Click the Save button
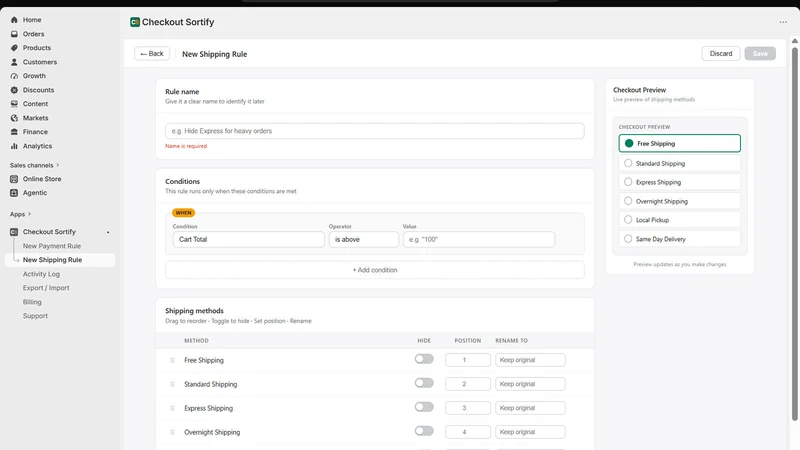This screenshot has height=450, width=800. pos(760,54)
